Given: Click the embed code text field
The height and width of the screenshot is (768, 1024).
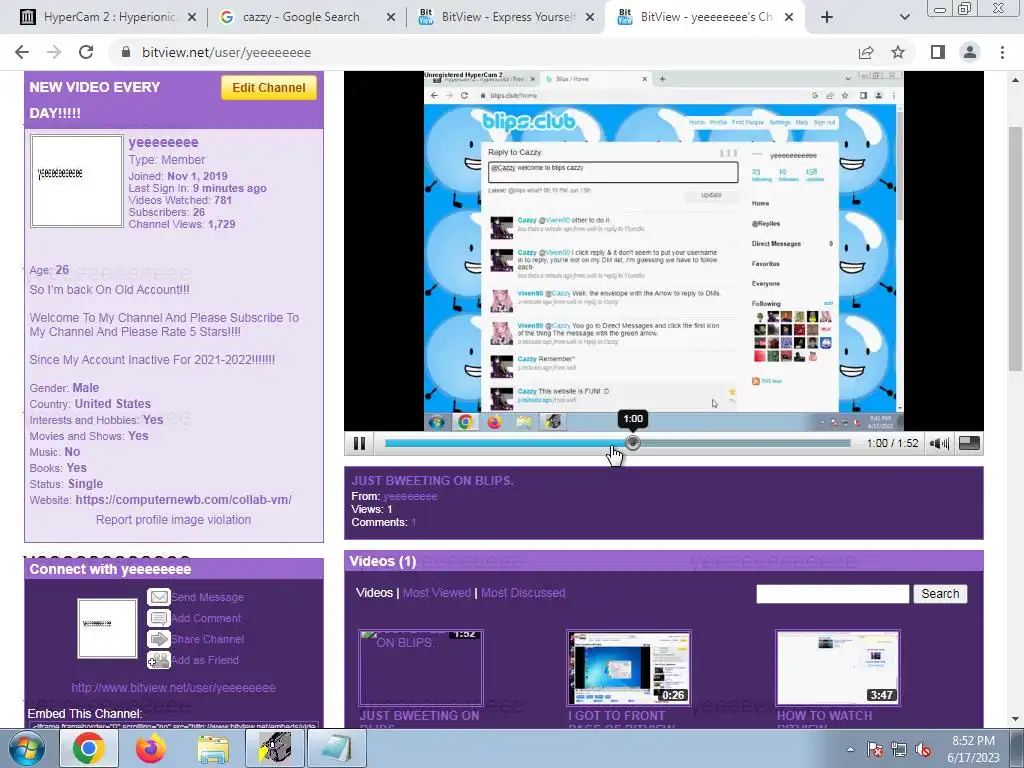Looking at the screenshot, I should pyautogui.click(x=174, y=725).
